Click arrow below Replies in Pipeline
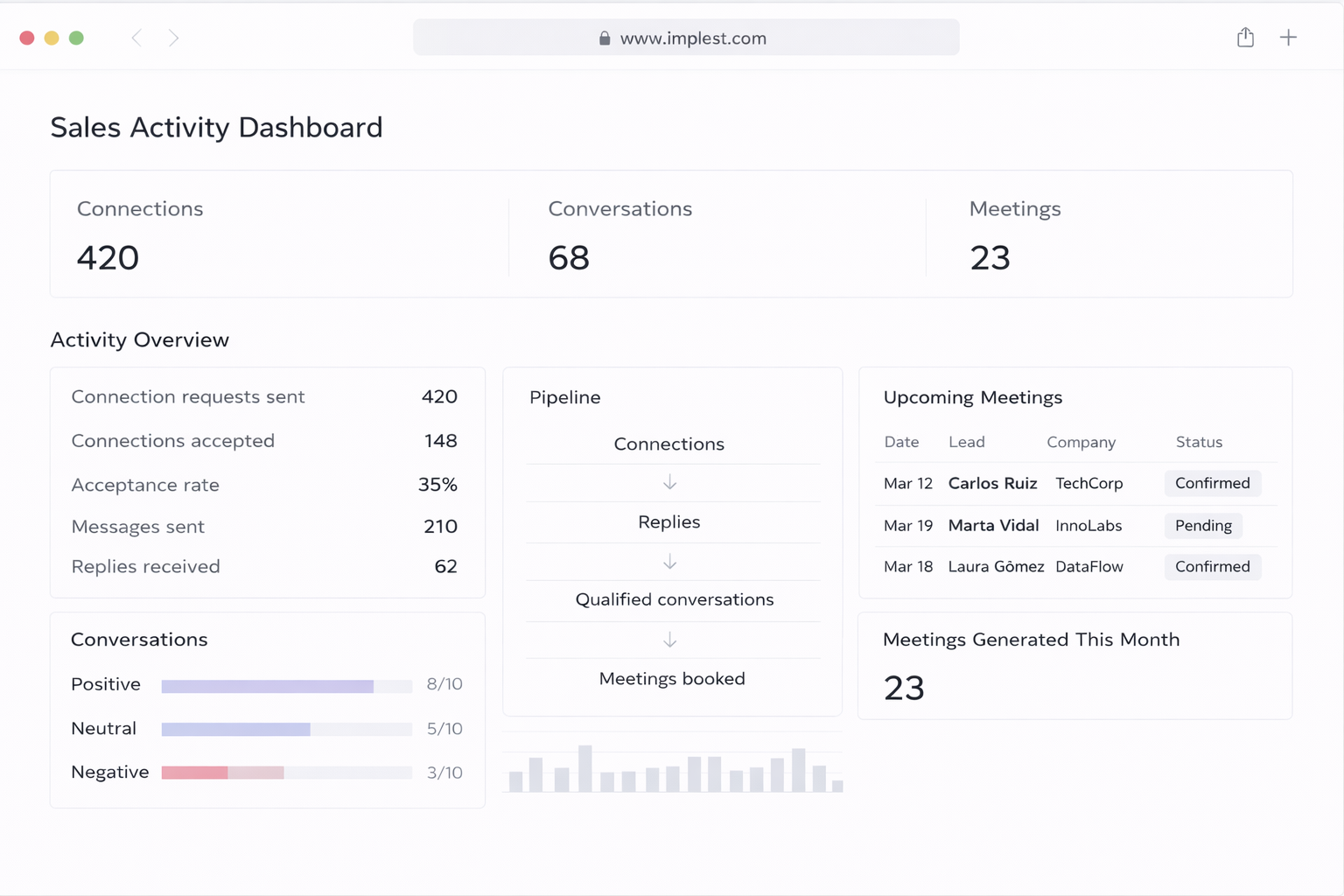 pos(669,562)
